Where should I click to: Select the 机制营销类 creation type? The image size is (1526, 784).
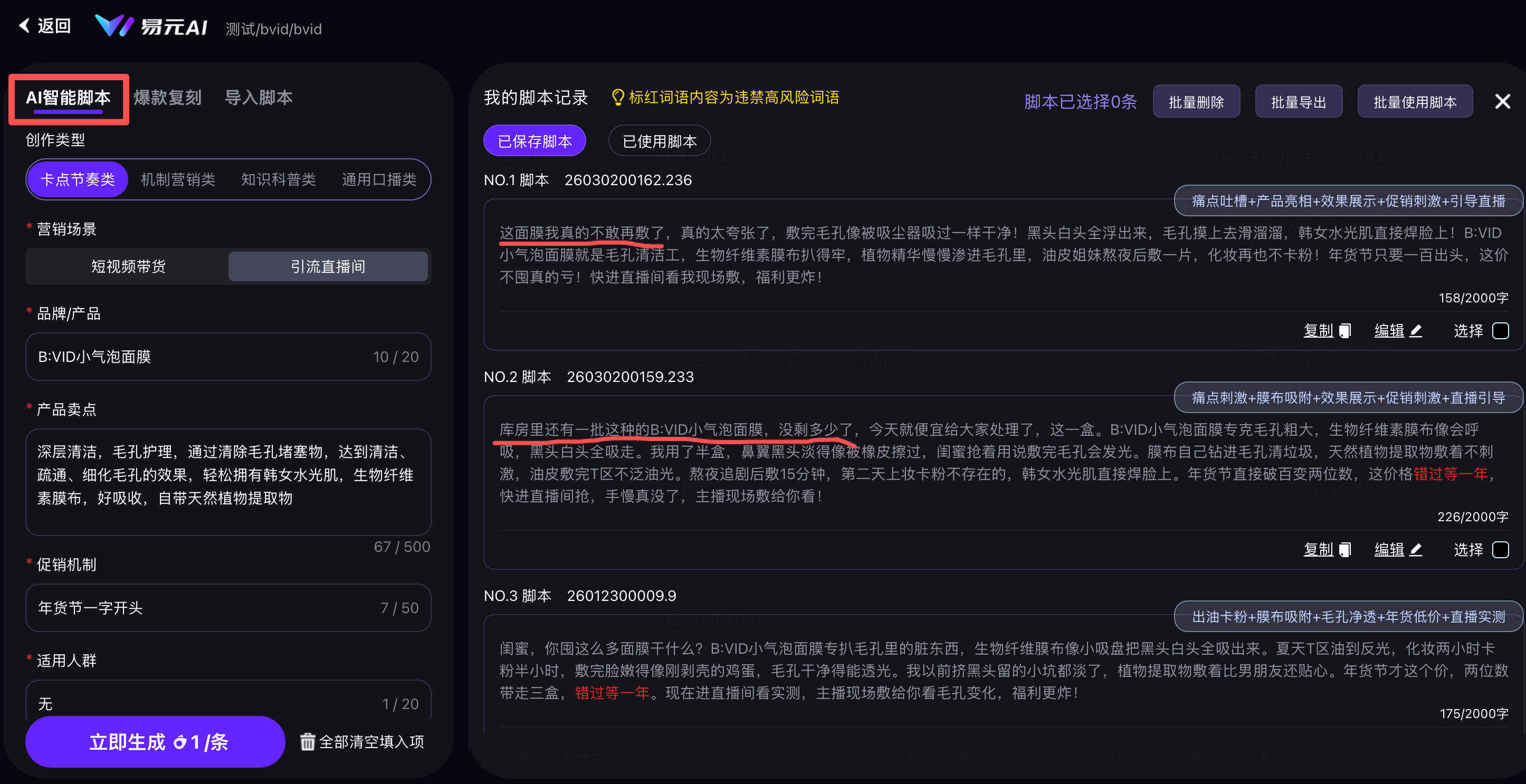pos(177,179)
